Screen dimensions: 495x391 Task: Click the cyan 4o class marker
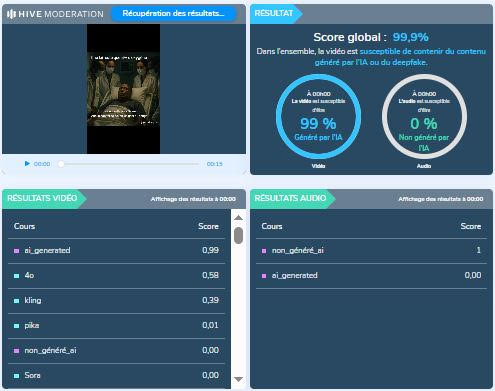16,276
